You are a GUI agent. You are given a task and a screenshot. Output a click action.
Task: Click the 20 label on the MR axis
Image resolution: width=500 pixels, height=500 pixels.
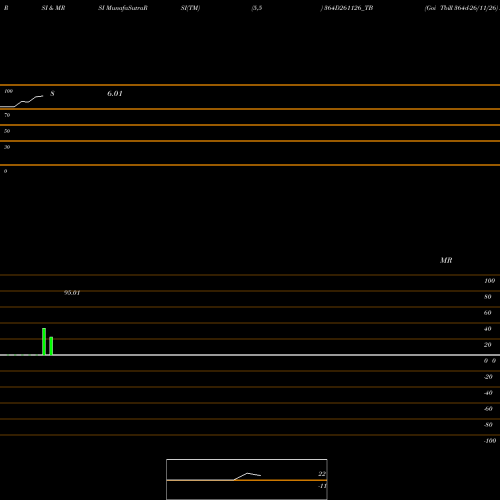click(488, 345)
